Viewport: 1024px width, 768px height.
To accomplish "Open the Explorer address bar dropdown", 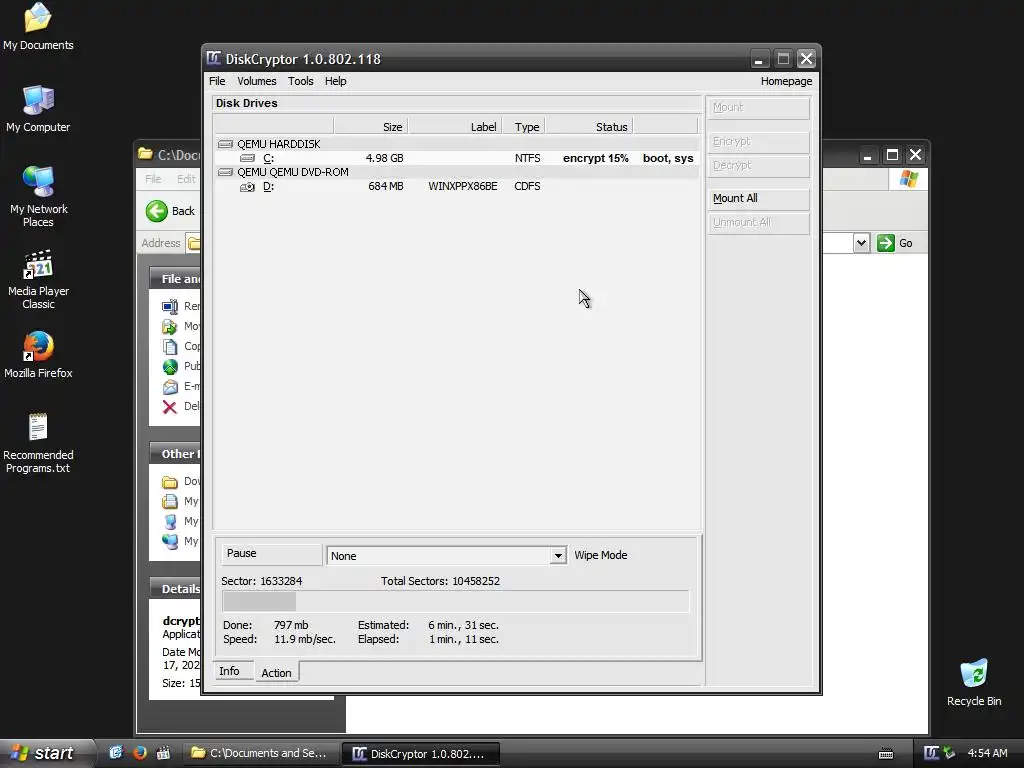I will (x=861, y=243).
